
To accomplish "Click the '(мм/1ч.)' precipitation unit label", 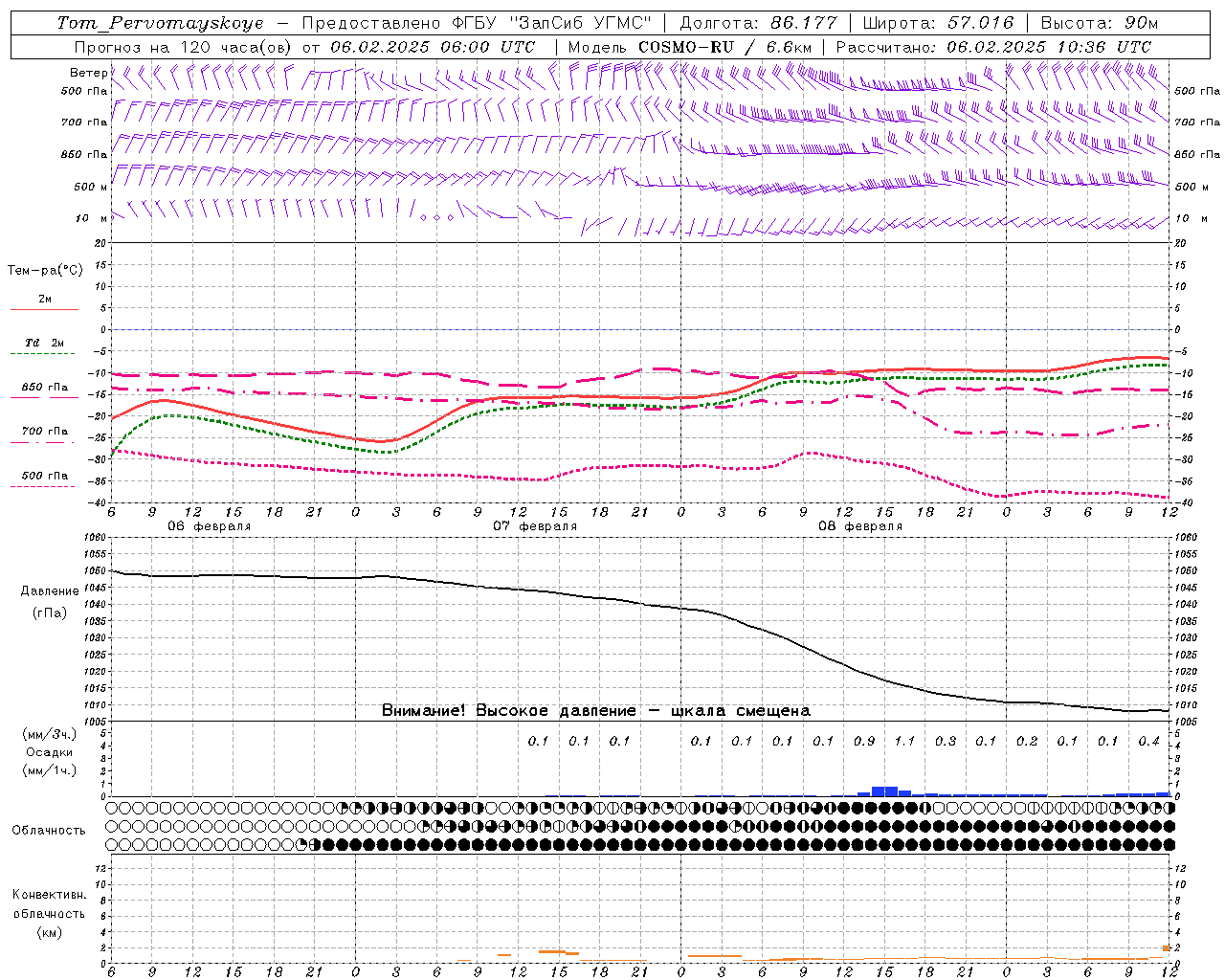I will tap(50, 770).
